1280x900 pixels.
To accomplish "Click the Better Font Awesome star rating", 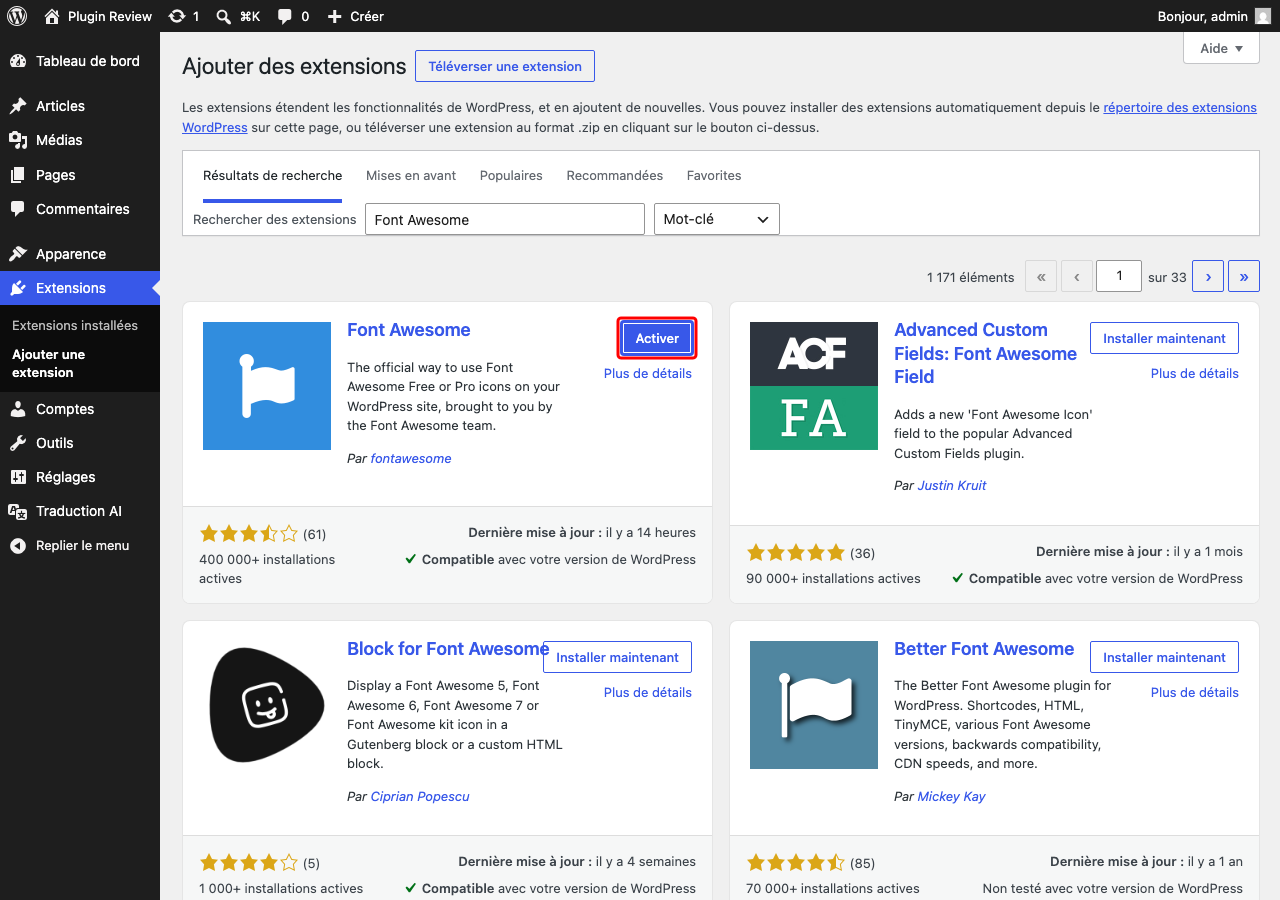I will pyautogui.click(x=796, y=862).
